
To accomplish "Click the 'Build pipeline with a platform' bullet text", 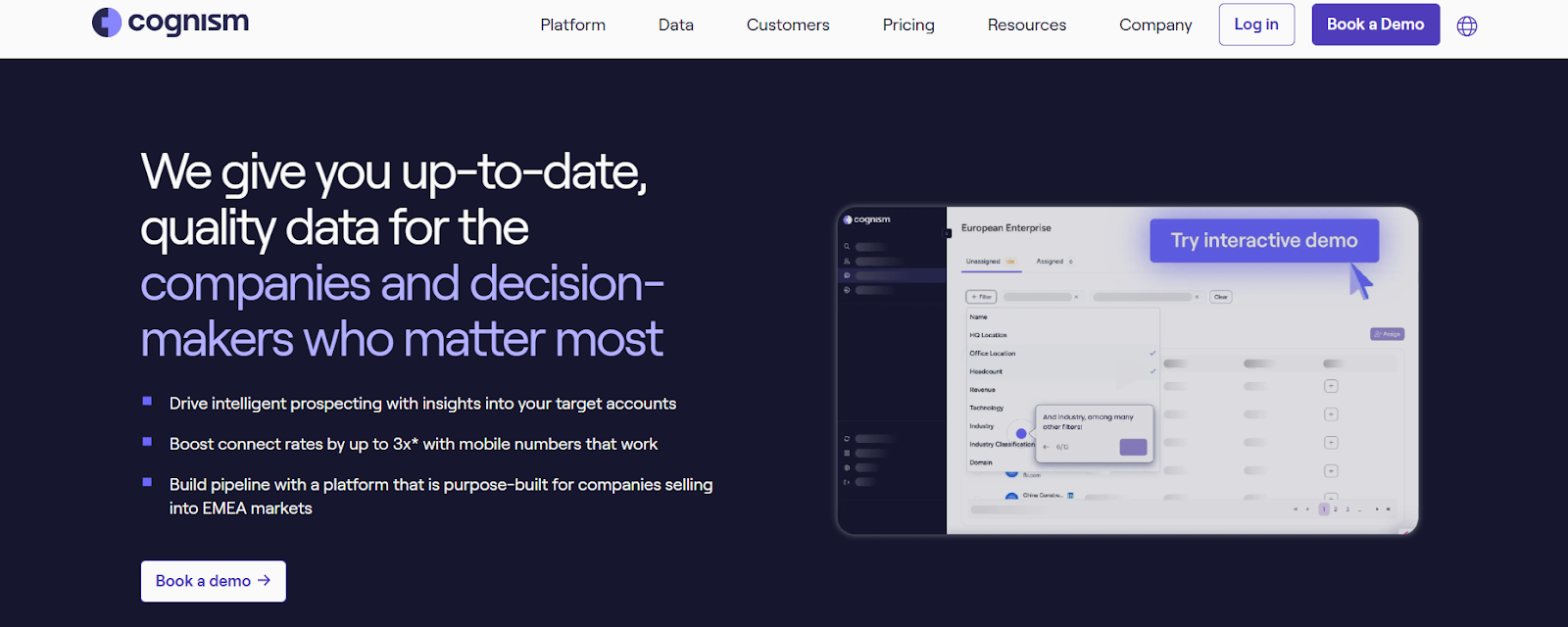I will 441,497.
